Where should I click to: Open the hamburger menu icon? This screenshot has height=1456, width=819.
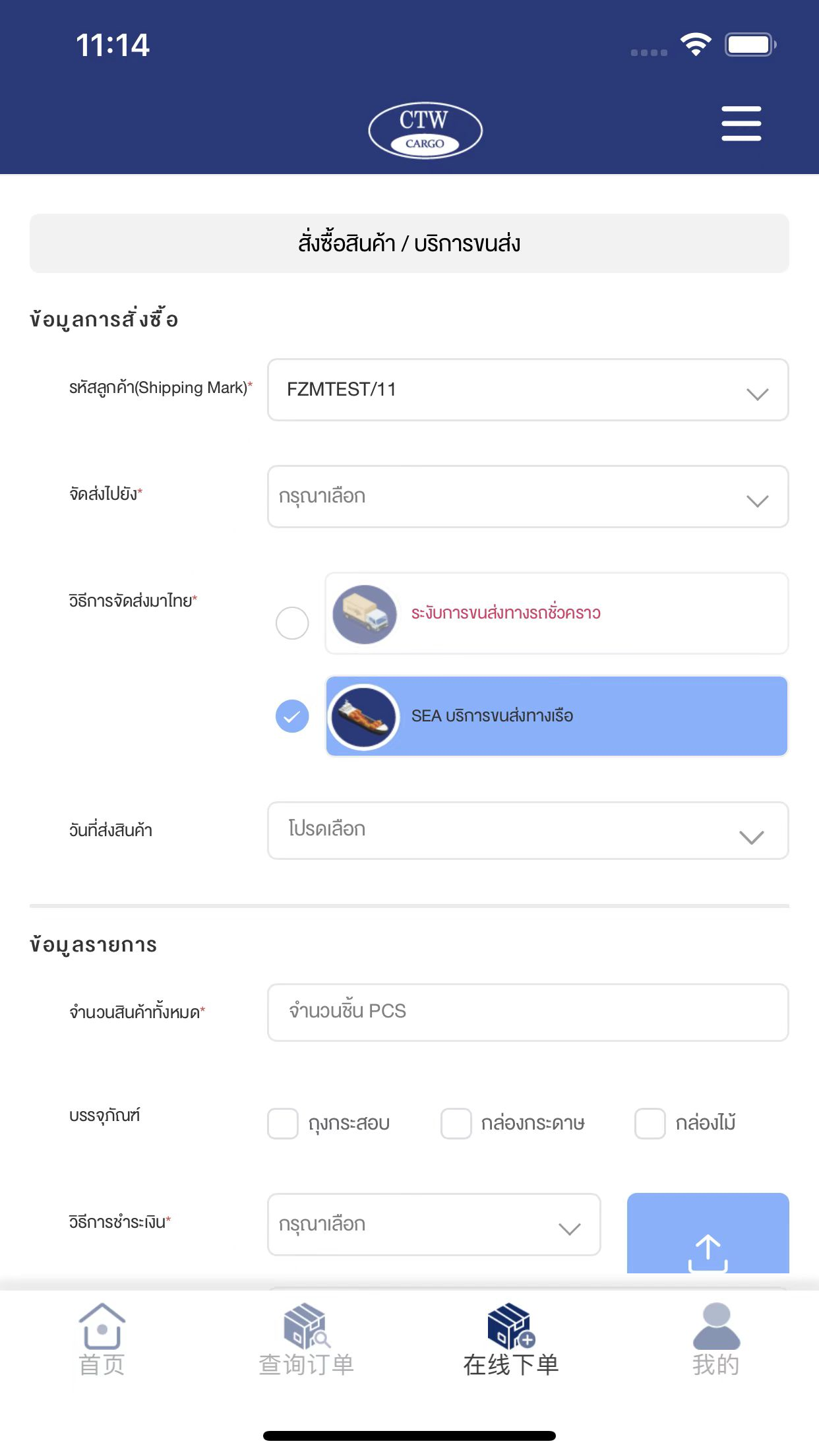coord(741,123)
